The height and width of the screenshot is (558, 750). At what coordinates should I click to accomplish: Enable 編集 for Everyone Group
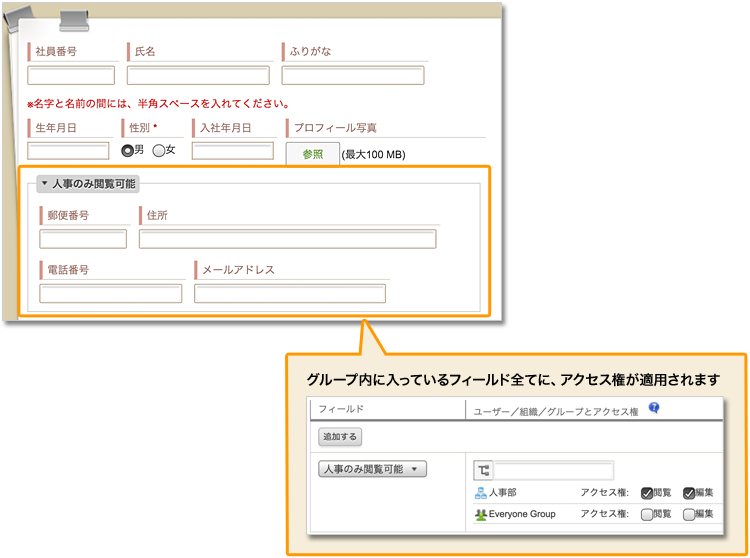(689, 514)
